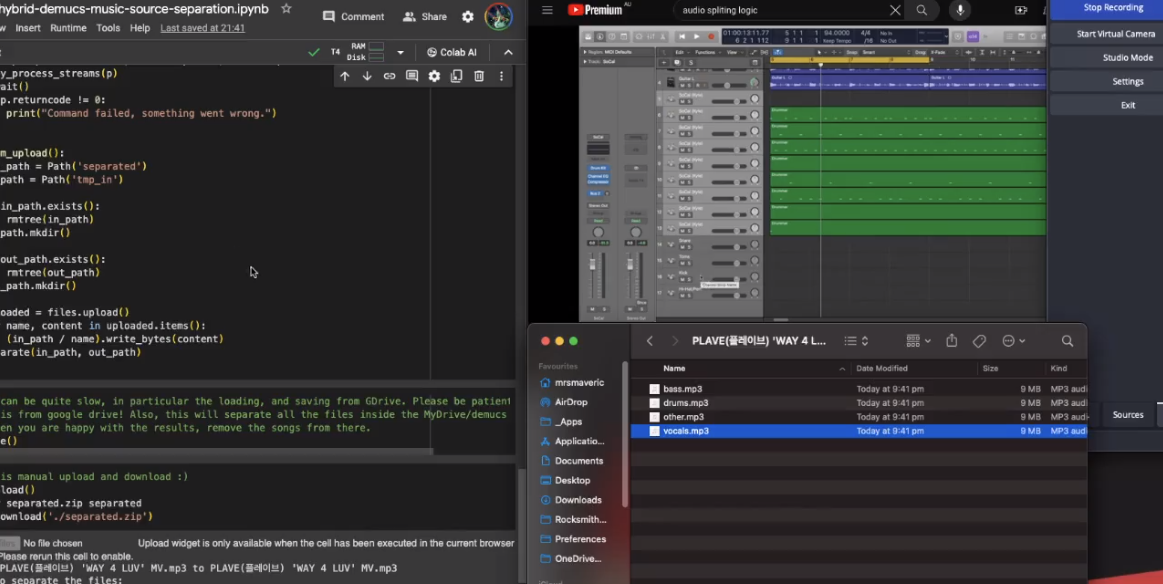Click the Stop Recording button

(x=1113, y=8)
